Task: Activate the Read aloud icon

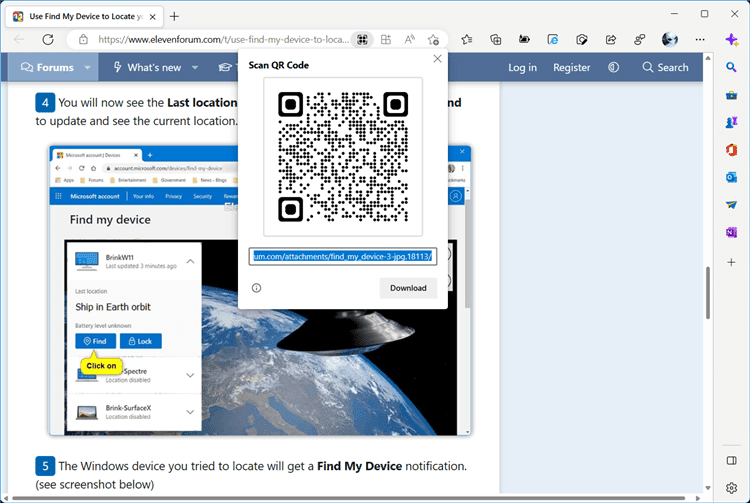Action: coord(409,40)
